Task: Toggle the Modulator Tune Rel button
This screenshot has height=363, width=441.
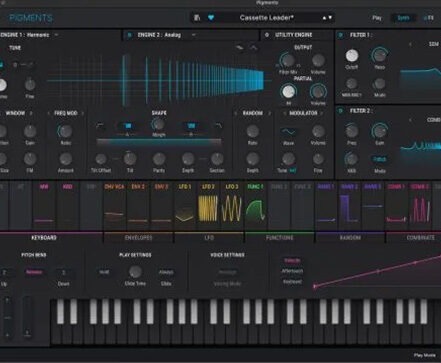Action: [293, 170]
